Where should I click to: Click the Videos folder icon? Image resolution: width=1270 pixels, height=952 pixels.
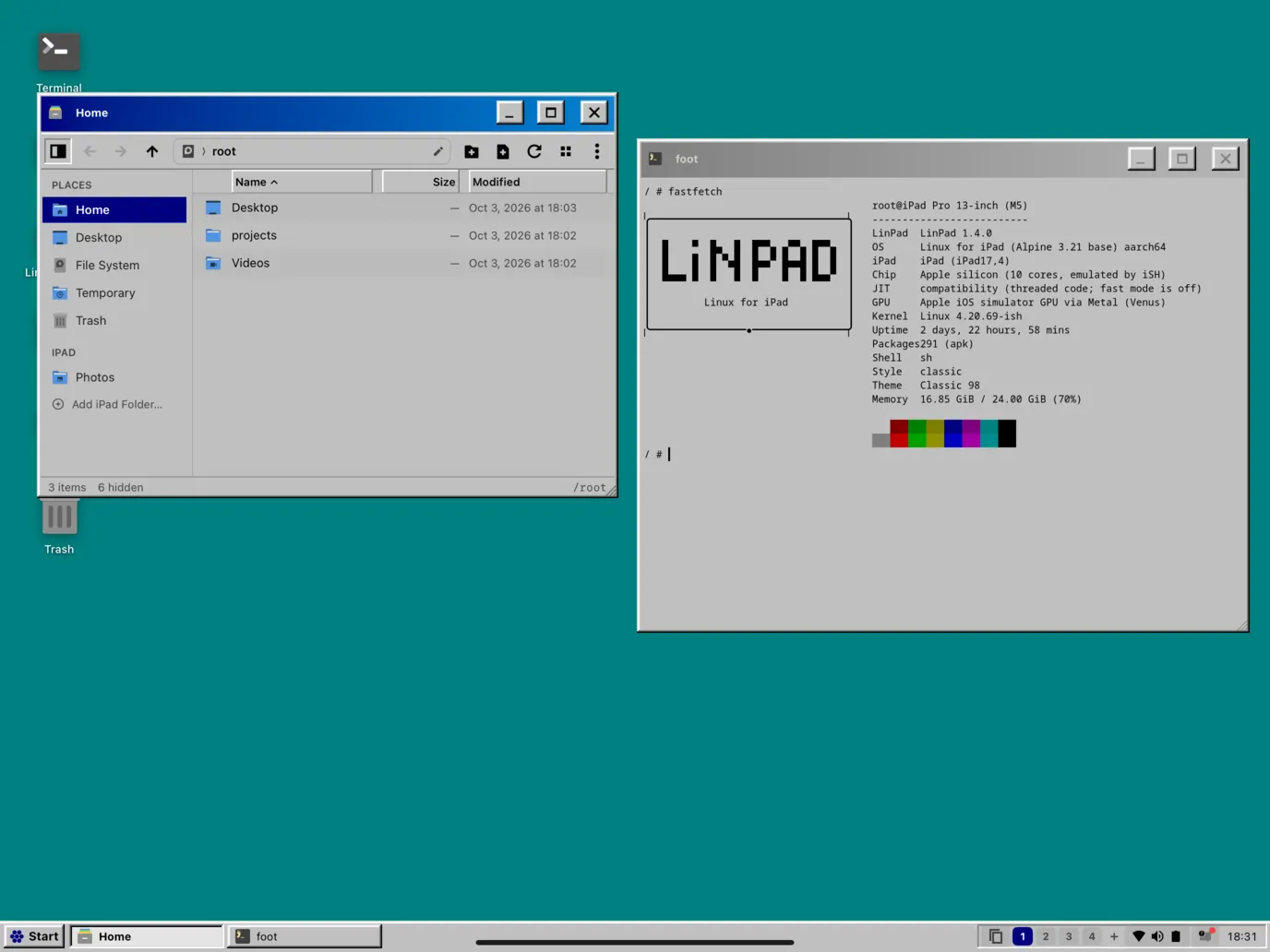click(x=213, y=263)
